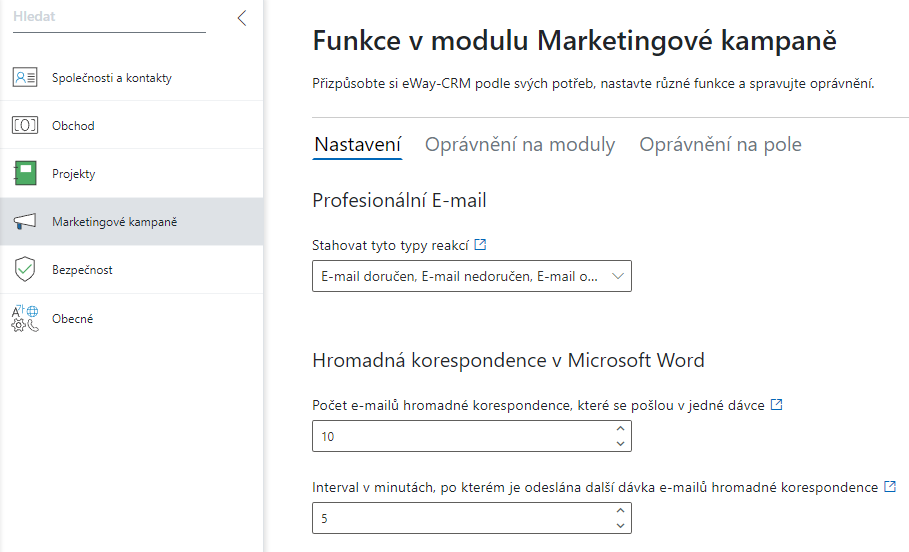Open help link next to Stahovat tyto typy reakcí

coord(480,245)
